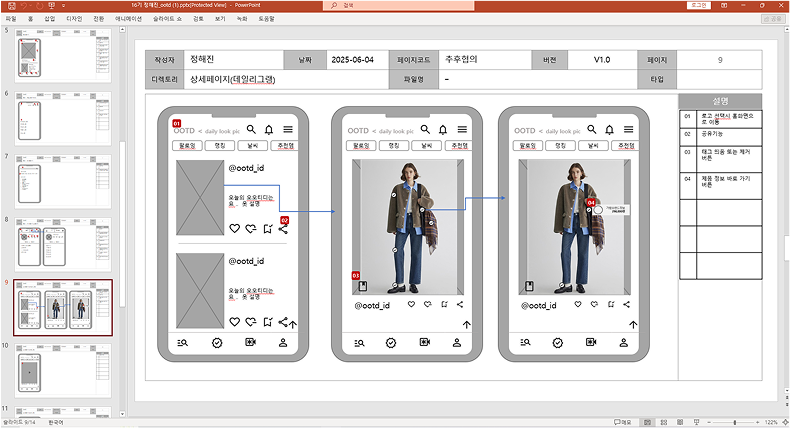Click the Save icon in the title bar

[9, 6]
